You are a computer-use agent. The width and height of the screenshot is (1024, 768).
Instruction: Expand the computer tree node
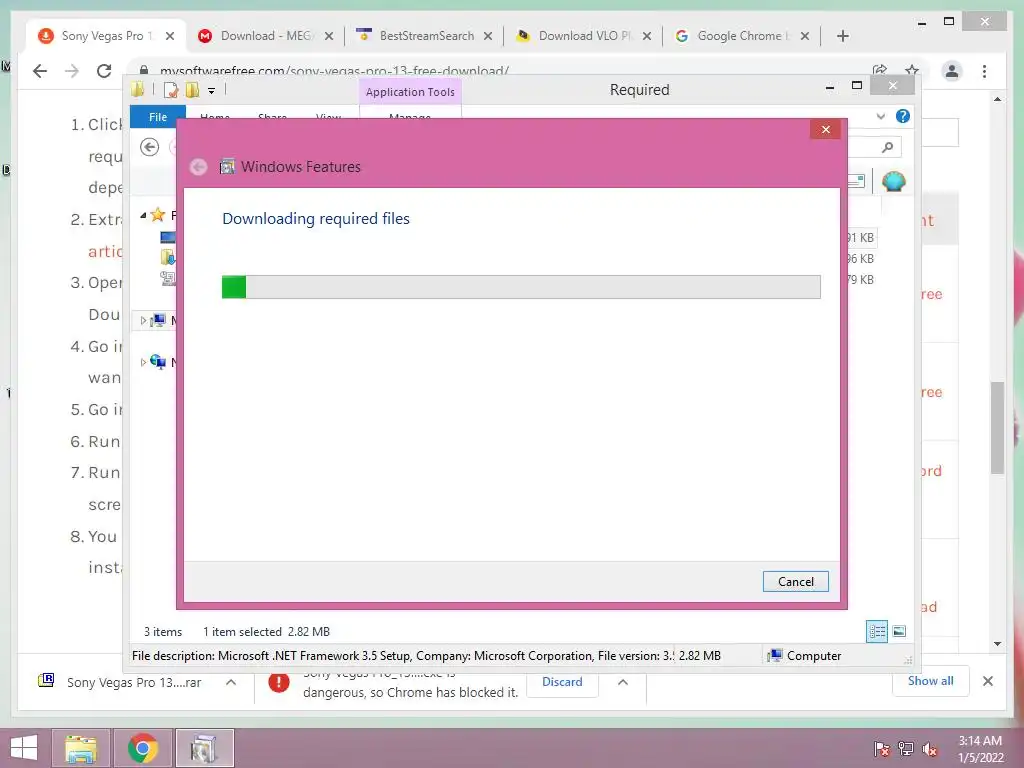143,321
